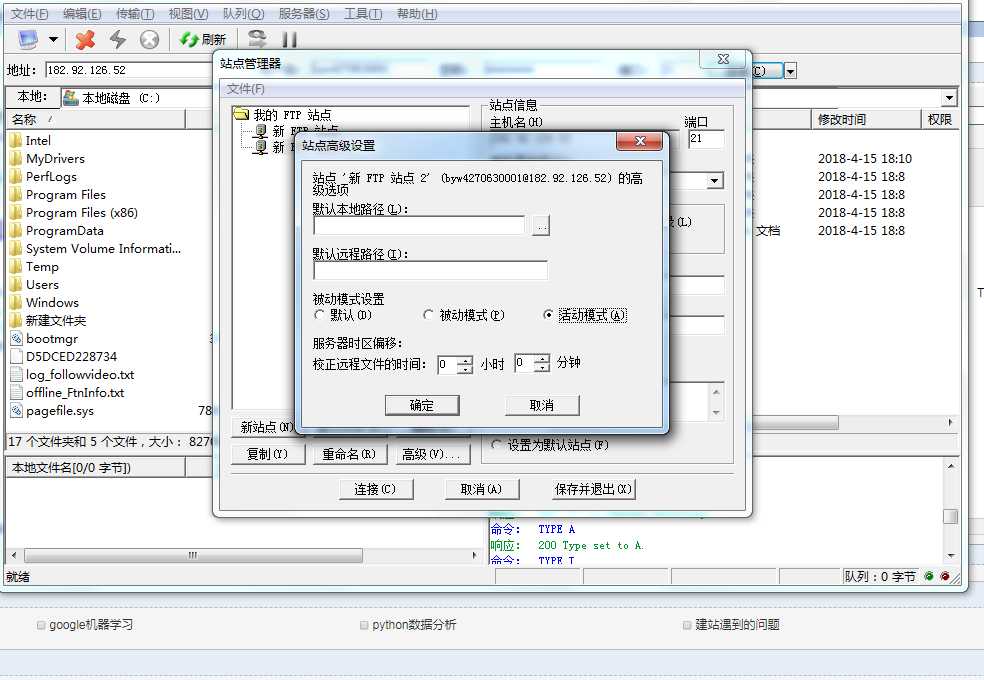Adjust the hours (小时) offset spinner
This screenshot has width=984, height=680.
click(464, 365)
